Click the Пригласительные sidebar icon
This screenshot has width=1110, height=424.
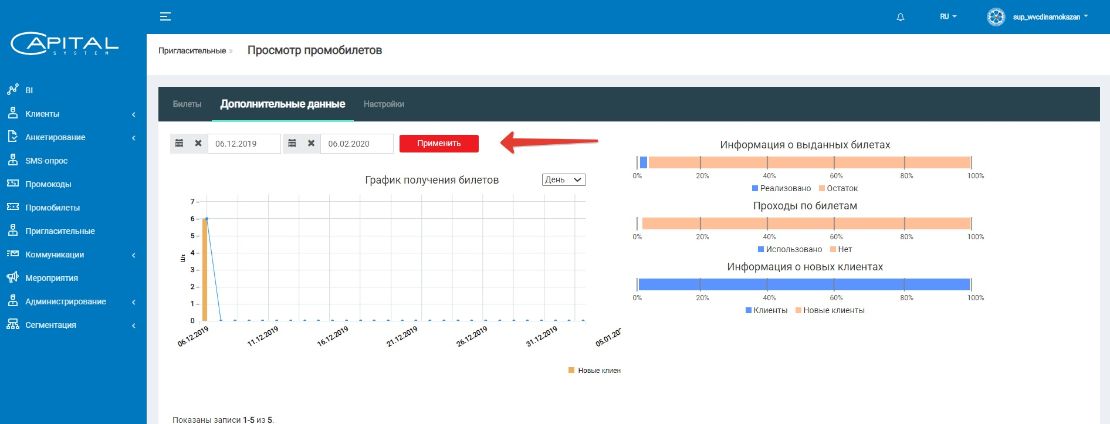12,230
